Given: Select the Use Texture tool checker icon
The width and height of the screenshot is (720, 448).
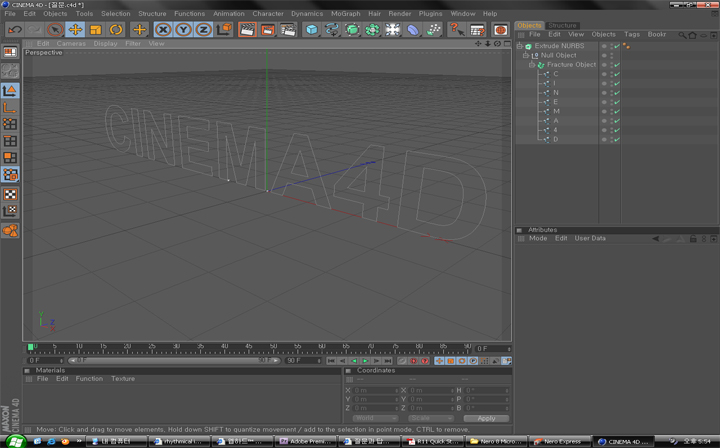Looking at the screenshot, I should click(x=10, y=194).
